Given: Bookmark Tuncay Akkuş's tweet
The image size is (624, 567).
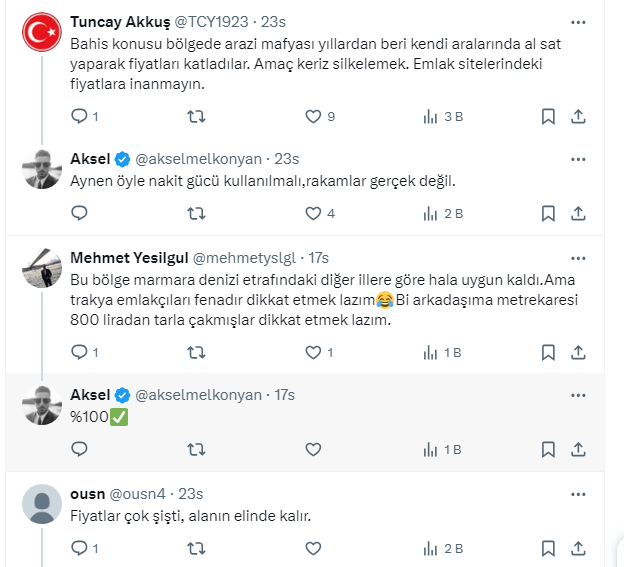Looking at the screenshot, I should pos(548,117).
